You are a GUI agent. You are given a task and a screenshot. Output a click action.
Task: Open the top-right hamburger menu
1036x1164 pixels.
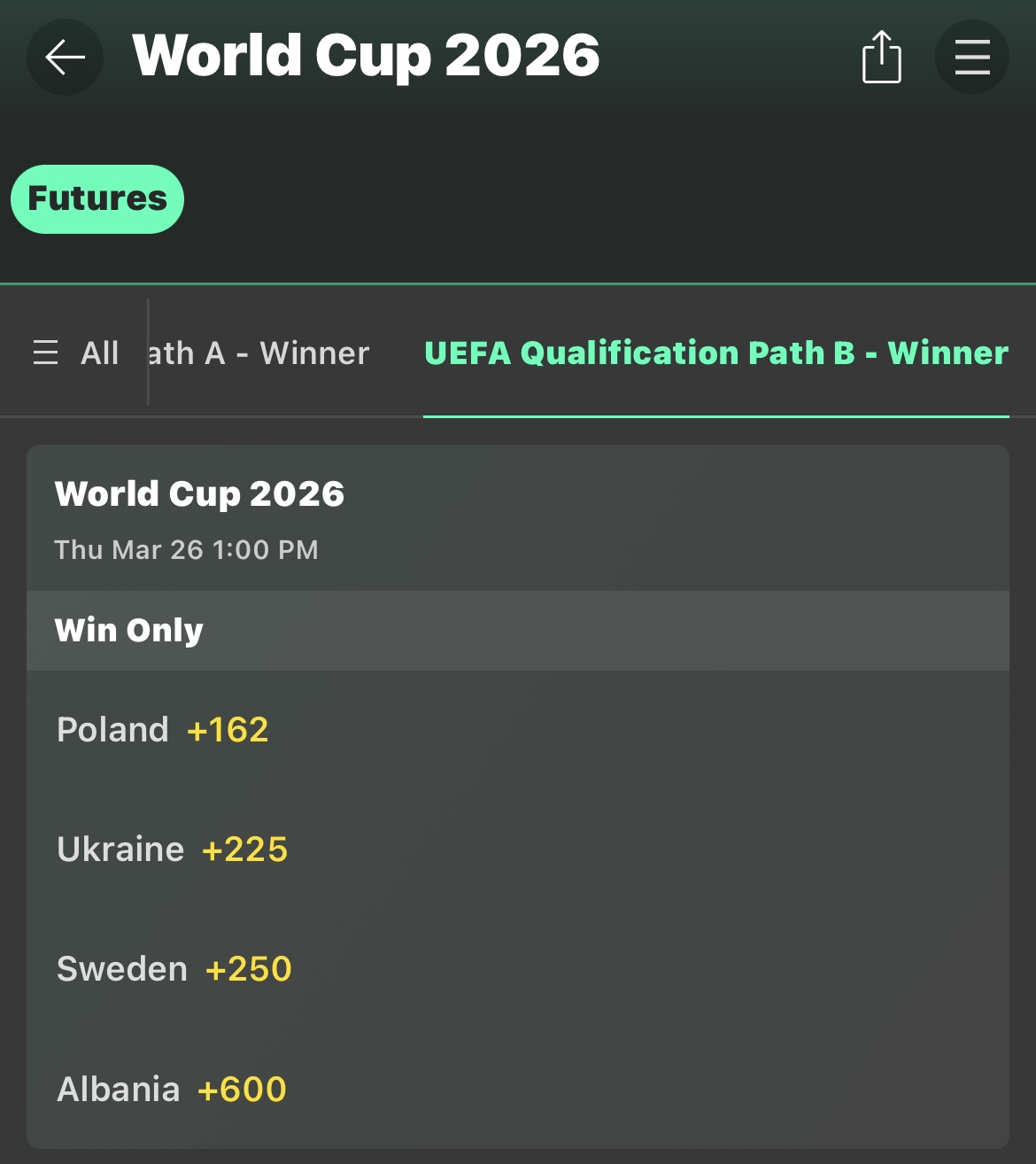[x=971, y=58]
